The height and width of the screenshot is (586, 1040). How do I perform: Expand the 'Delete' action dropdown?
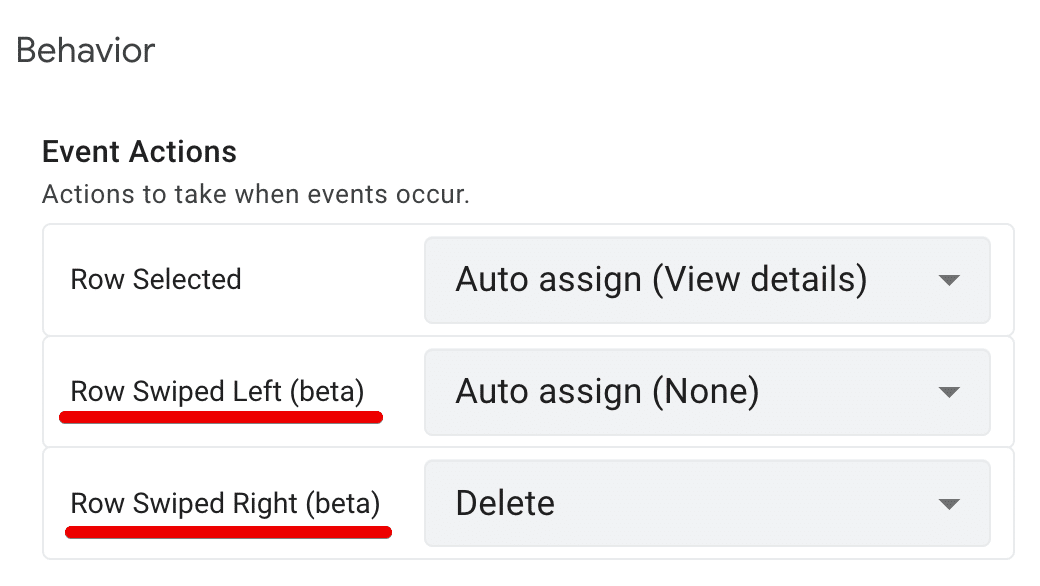(x=706, y=504)
